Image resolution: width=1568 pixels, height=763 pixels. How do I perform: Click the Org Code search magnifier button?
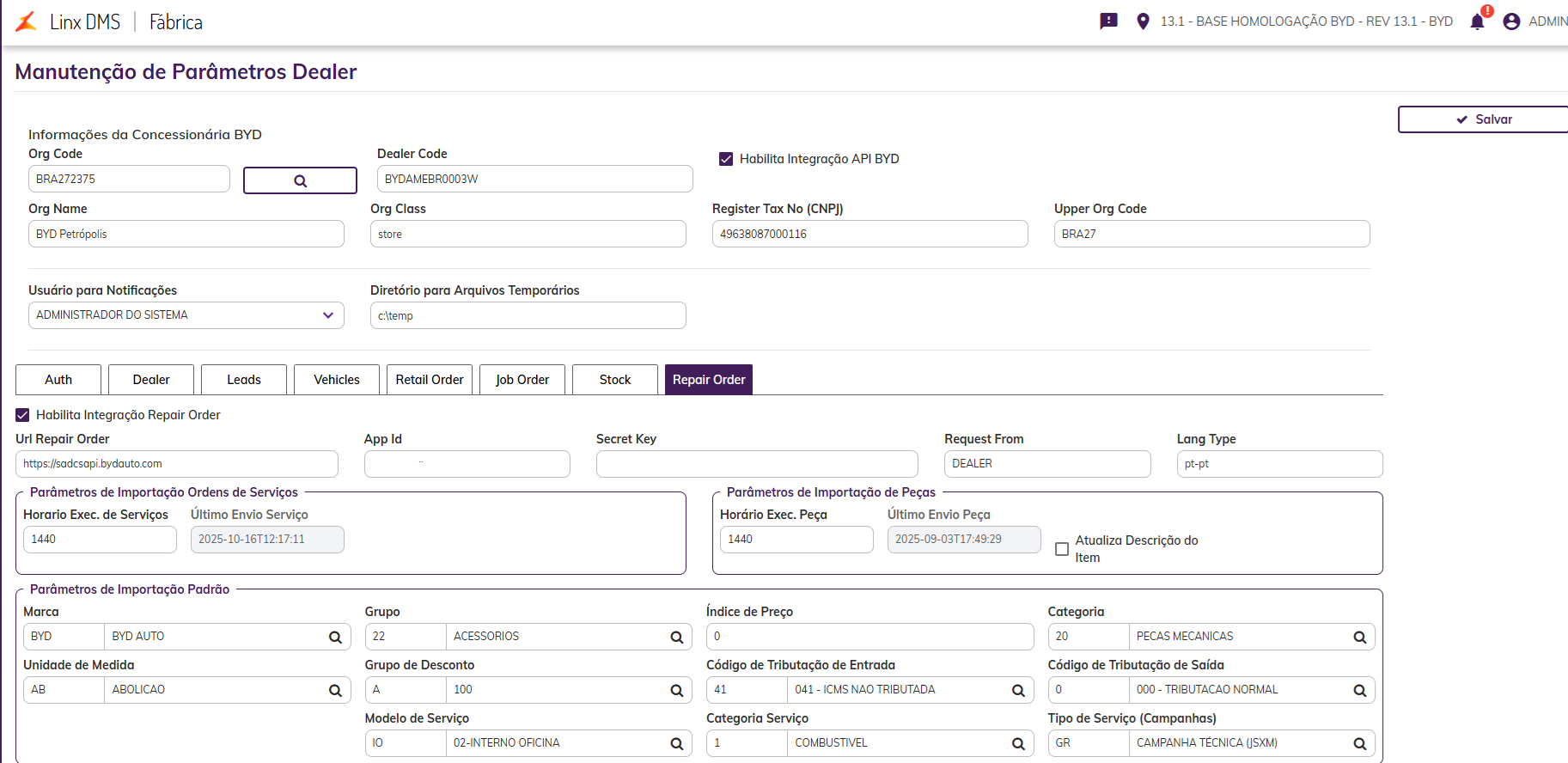pyautogui.click(x=300, y=180)
